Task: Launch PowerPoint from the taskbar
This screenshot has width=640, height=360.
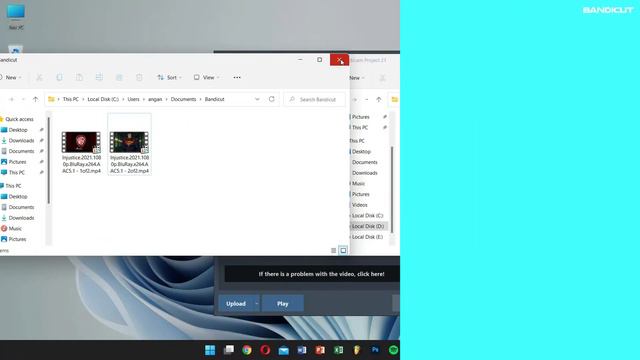Action: pos(320,350)
